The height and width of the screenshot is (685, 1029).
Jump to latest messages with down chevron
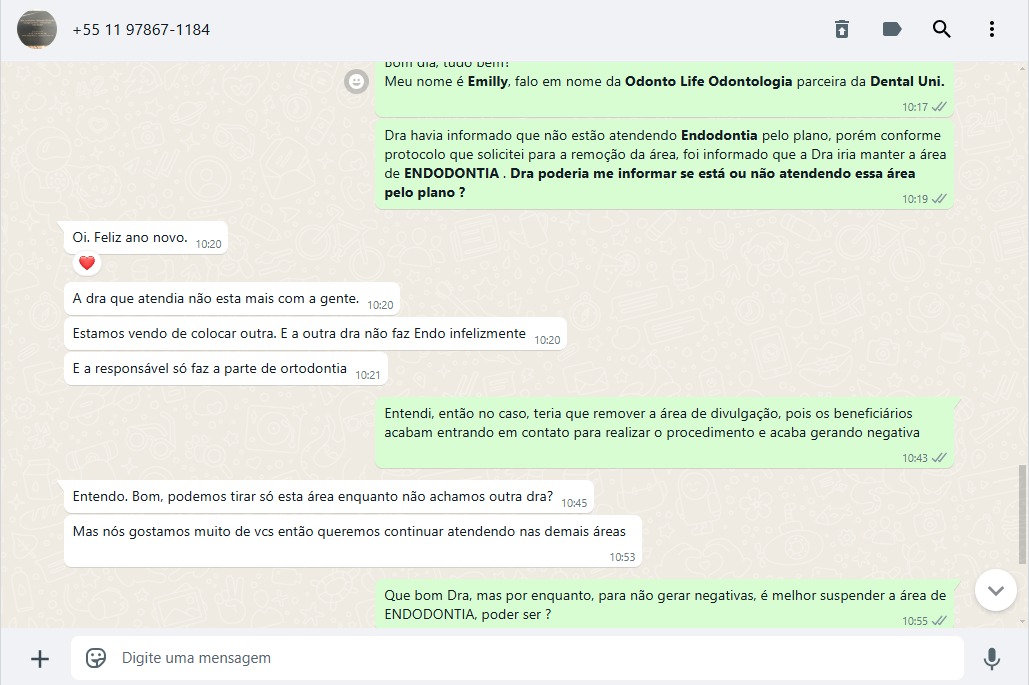[x=996, y=591]
